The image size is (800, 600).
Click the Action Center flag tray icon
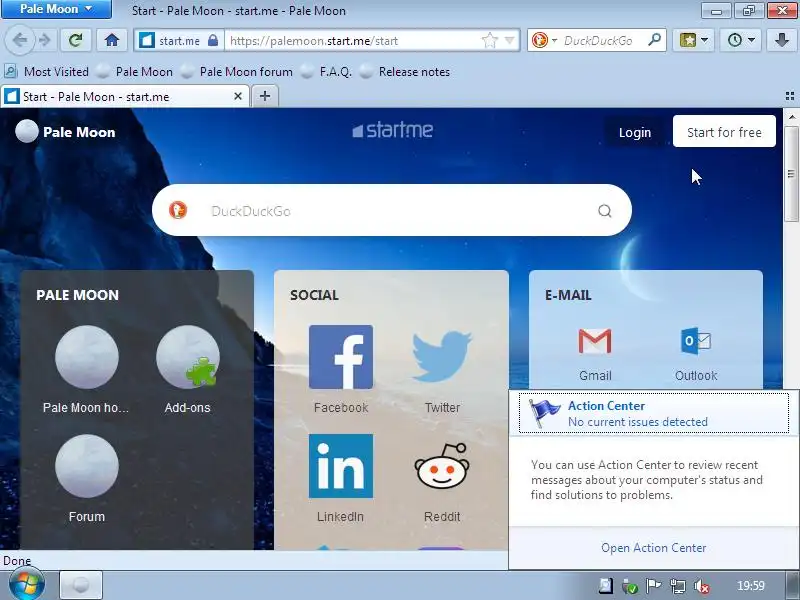coord(654,586)
